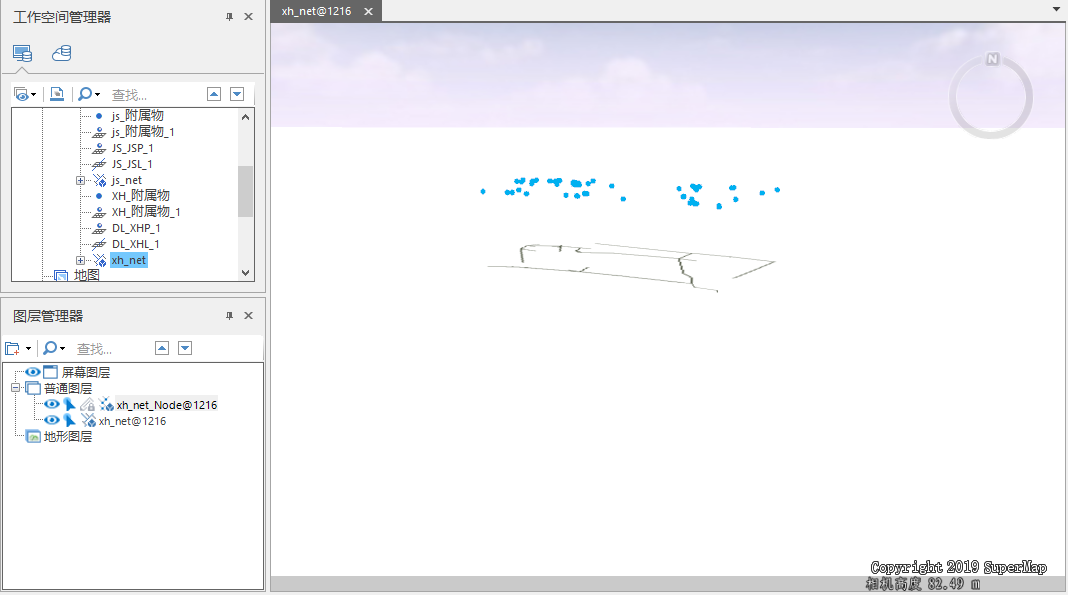Click the N north marker on compass
Viewport: 1068px width, 595px height.
point(992,59)
